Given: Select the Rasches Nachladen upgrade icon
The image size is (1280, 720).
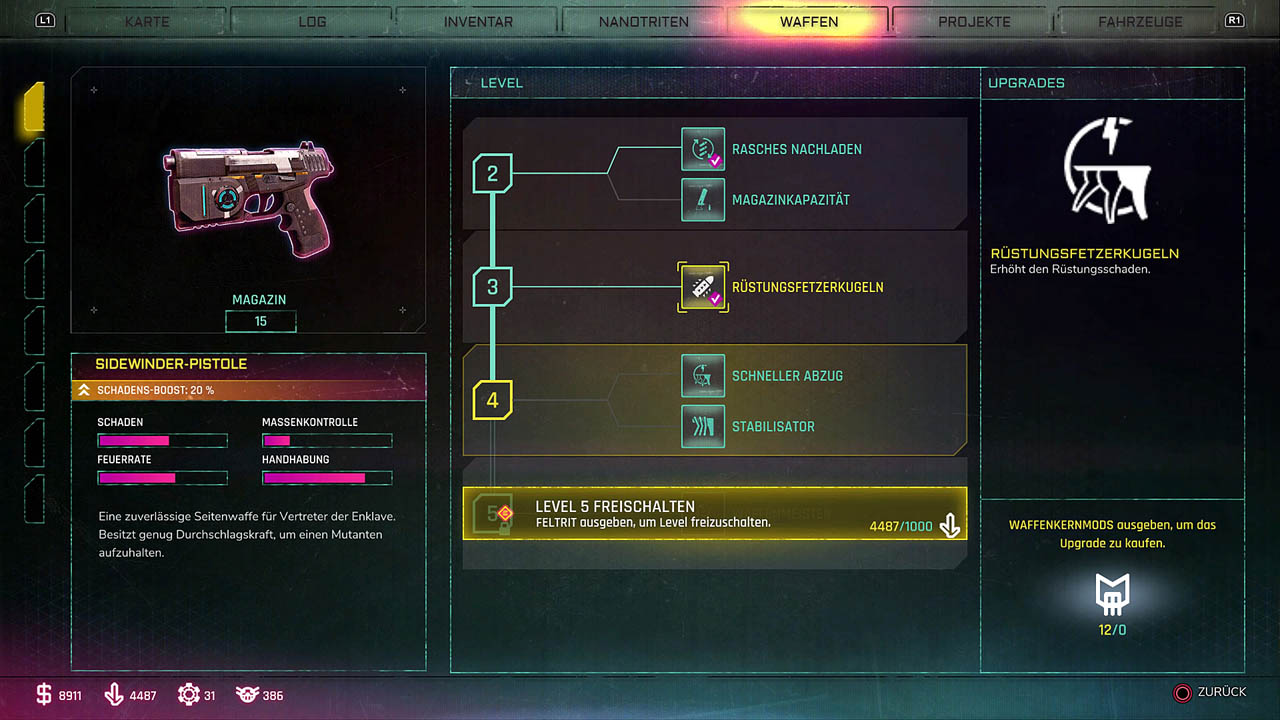Looking at the screenshot, I should point(703,149).
